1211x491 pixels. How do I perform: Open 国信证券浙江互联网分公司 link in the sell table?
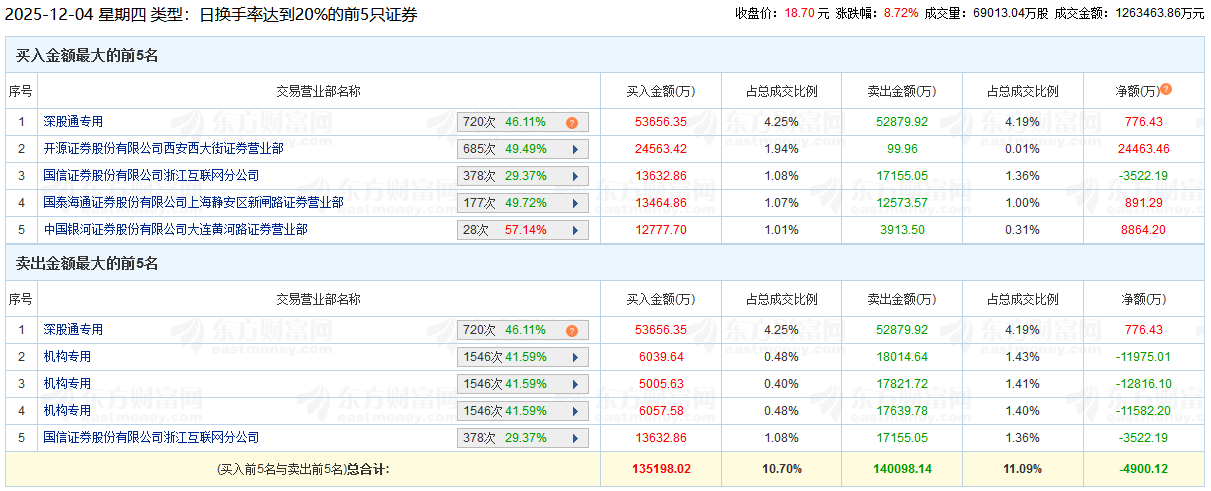point(151,438)
